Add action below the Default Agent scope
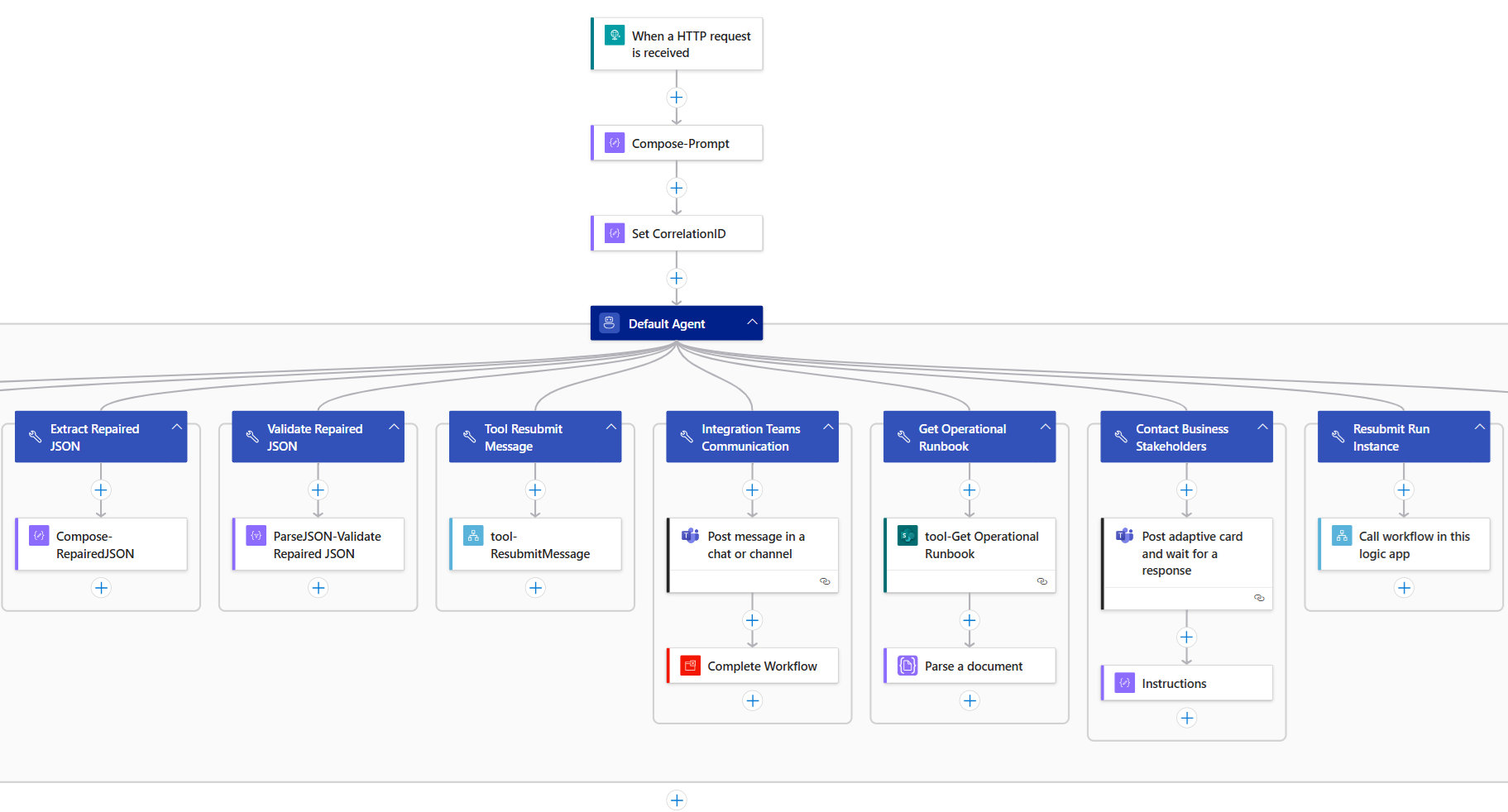The image size is (1508, 812). 677,800
